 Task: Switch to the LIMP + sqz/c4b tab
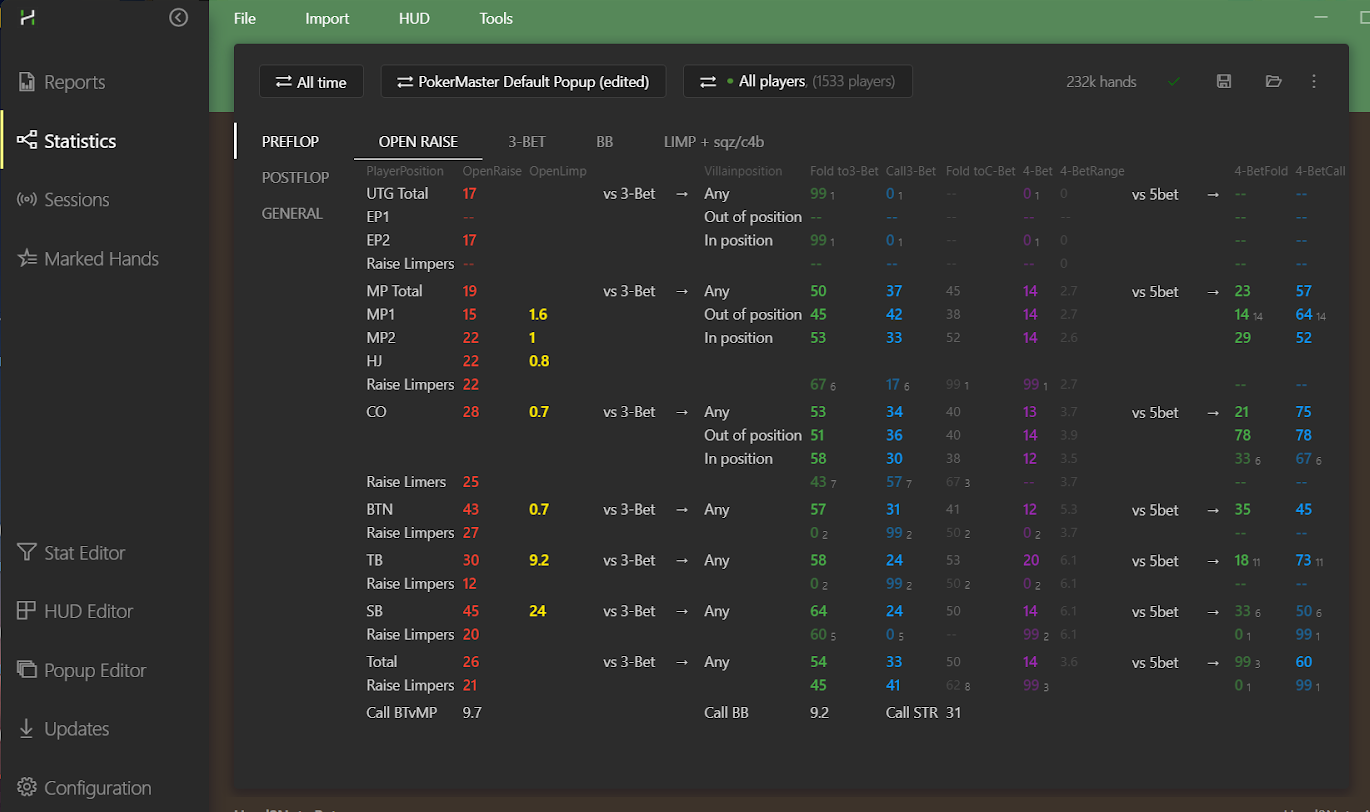pos(714,142)
